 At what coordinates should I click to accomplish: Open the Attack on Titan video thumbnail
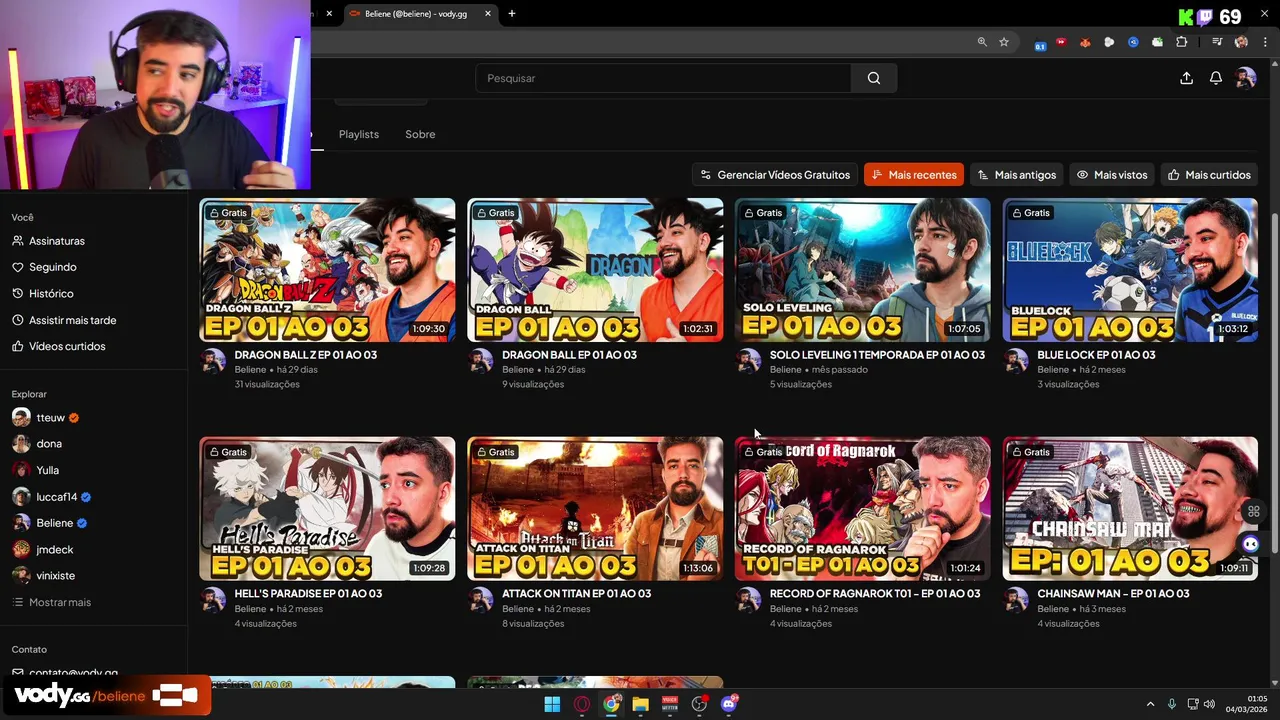click(x=595, y=509)
